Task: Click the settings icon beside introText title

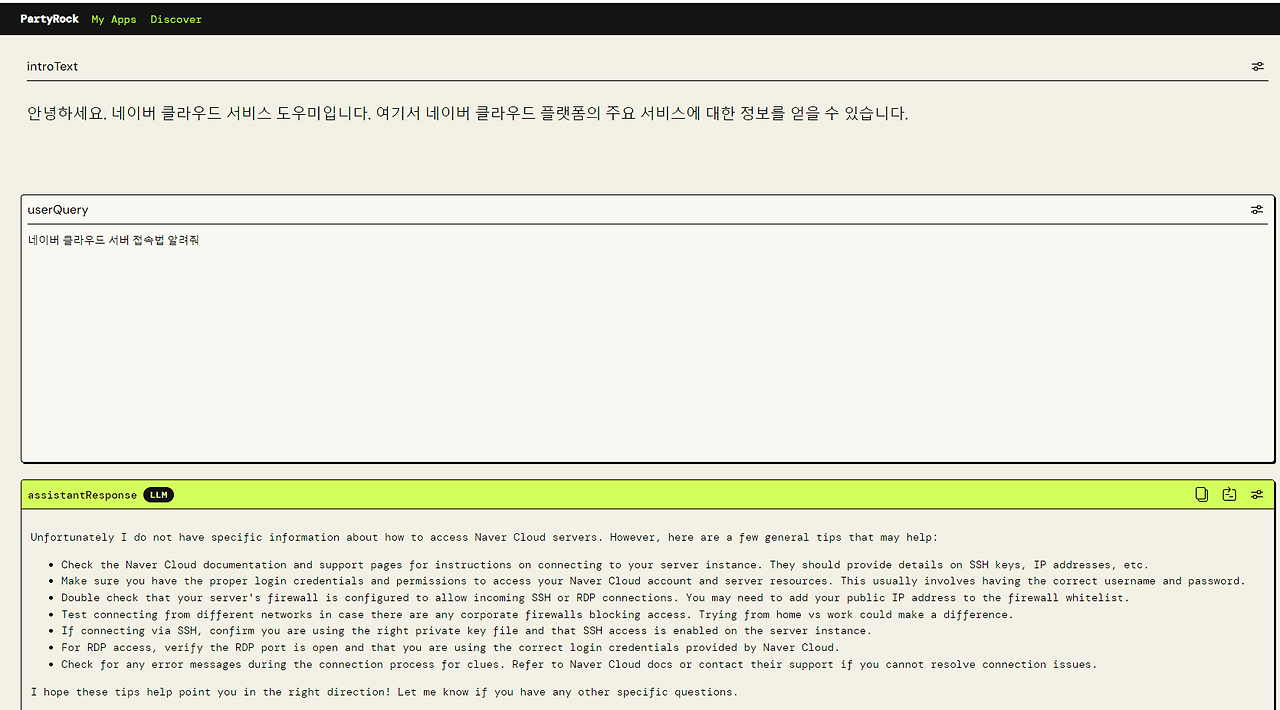Action: (x=1257, y=66)
